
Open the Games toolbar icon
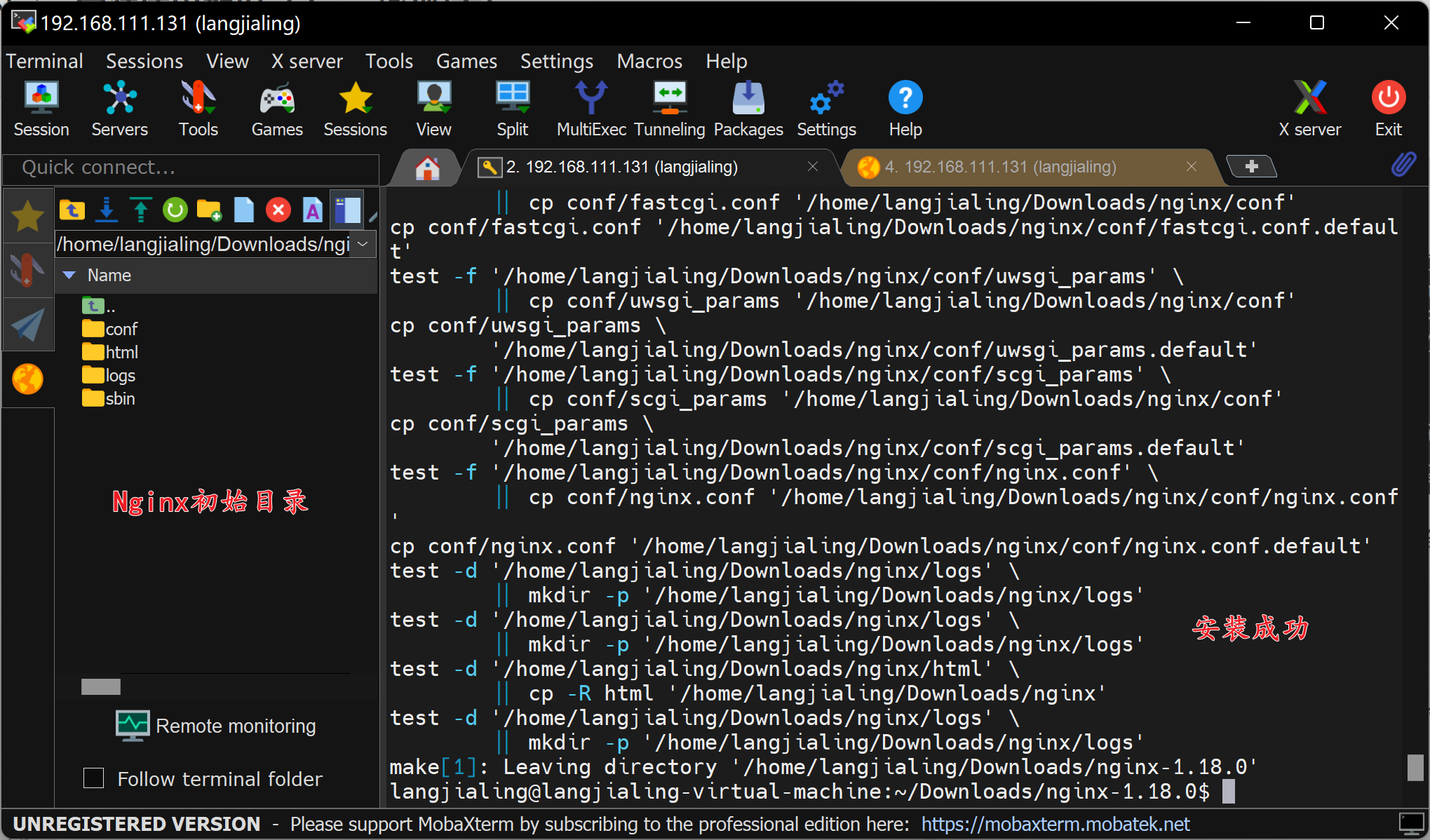[277, 109]
